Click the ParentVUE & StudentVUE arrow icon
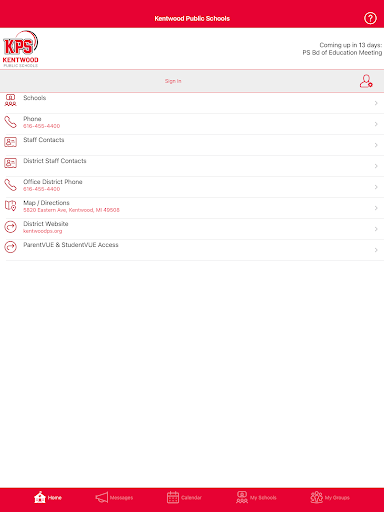Screen dimensions: 384x512 point(10,247)
